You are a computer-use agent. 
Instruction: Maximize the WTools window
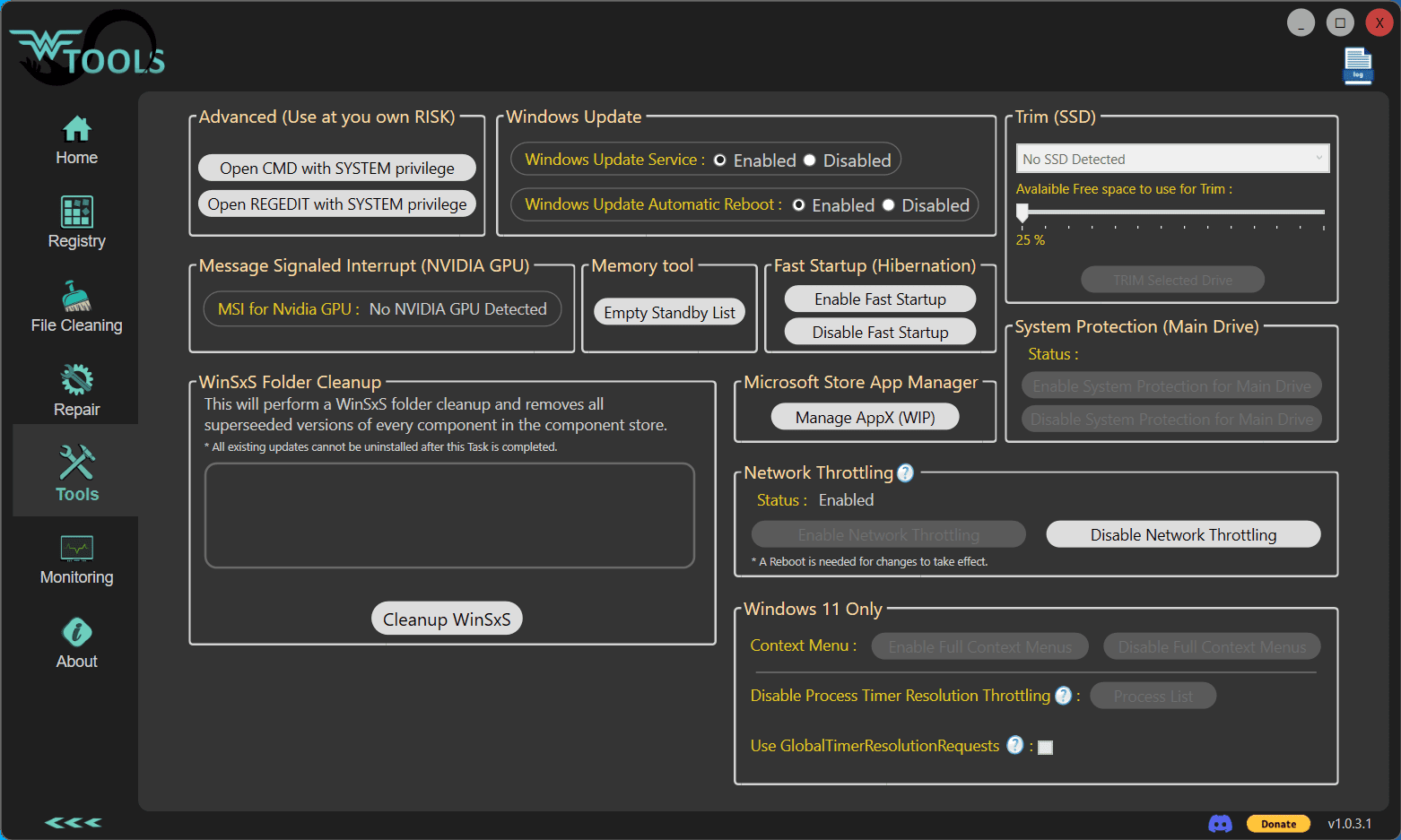(x=1340, y=22)
